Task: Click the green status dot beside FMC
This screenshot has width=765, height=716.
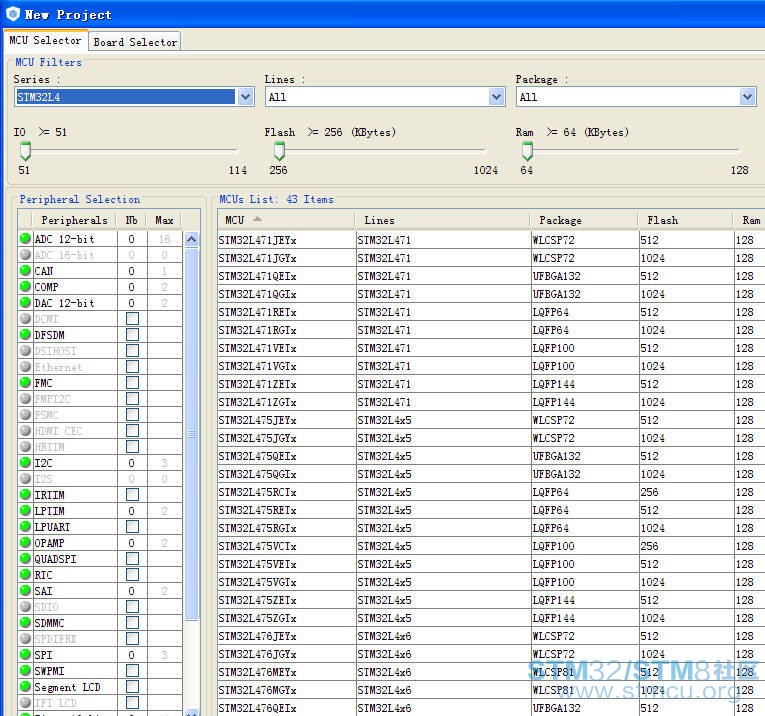Action: [25, 382]
